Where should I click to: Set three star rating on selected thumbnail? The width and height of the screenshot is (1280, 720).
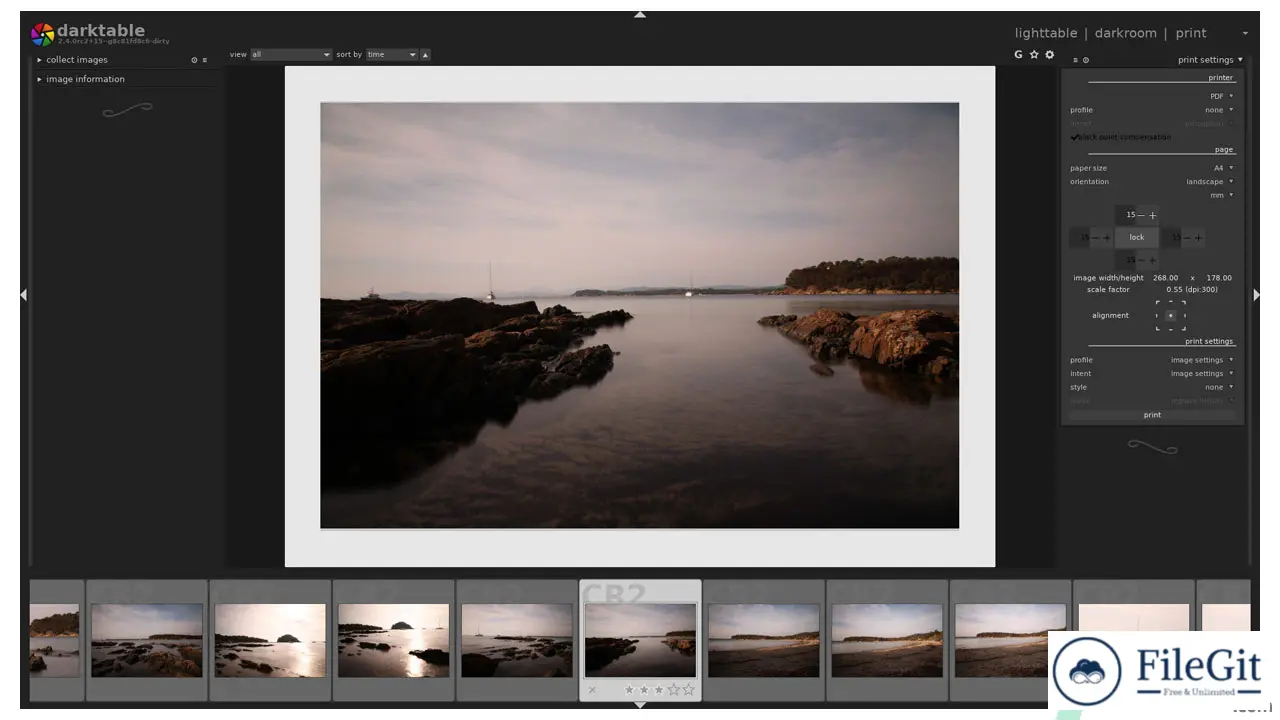[658, 690]
